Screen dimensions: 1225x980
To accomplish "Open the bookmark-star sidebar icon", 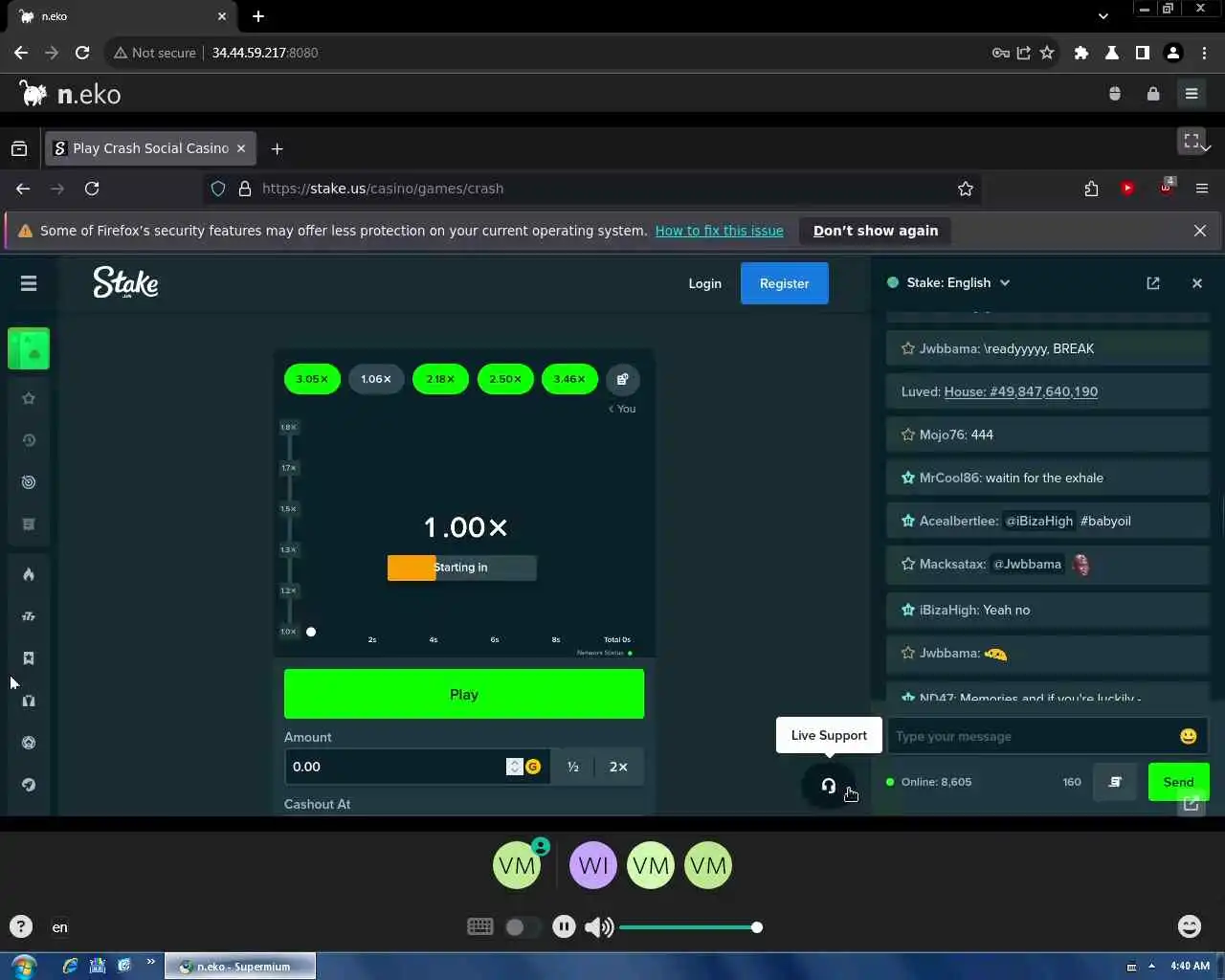I will click(29, 658).
